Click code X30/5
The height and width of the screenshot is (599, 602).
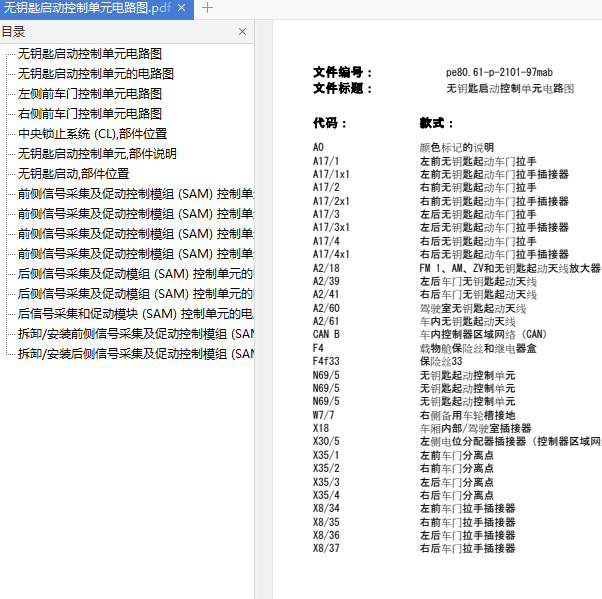[326, 441]
